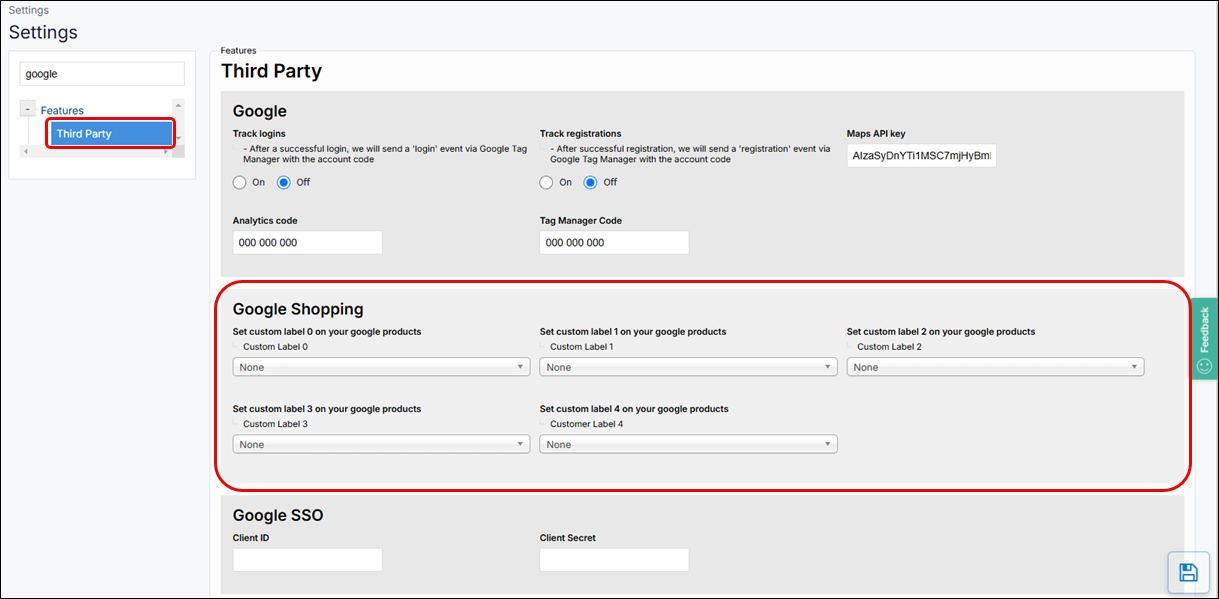The image size is (1219, 599).
Task: Select the Analytics code field
Action: coord(307,242)
